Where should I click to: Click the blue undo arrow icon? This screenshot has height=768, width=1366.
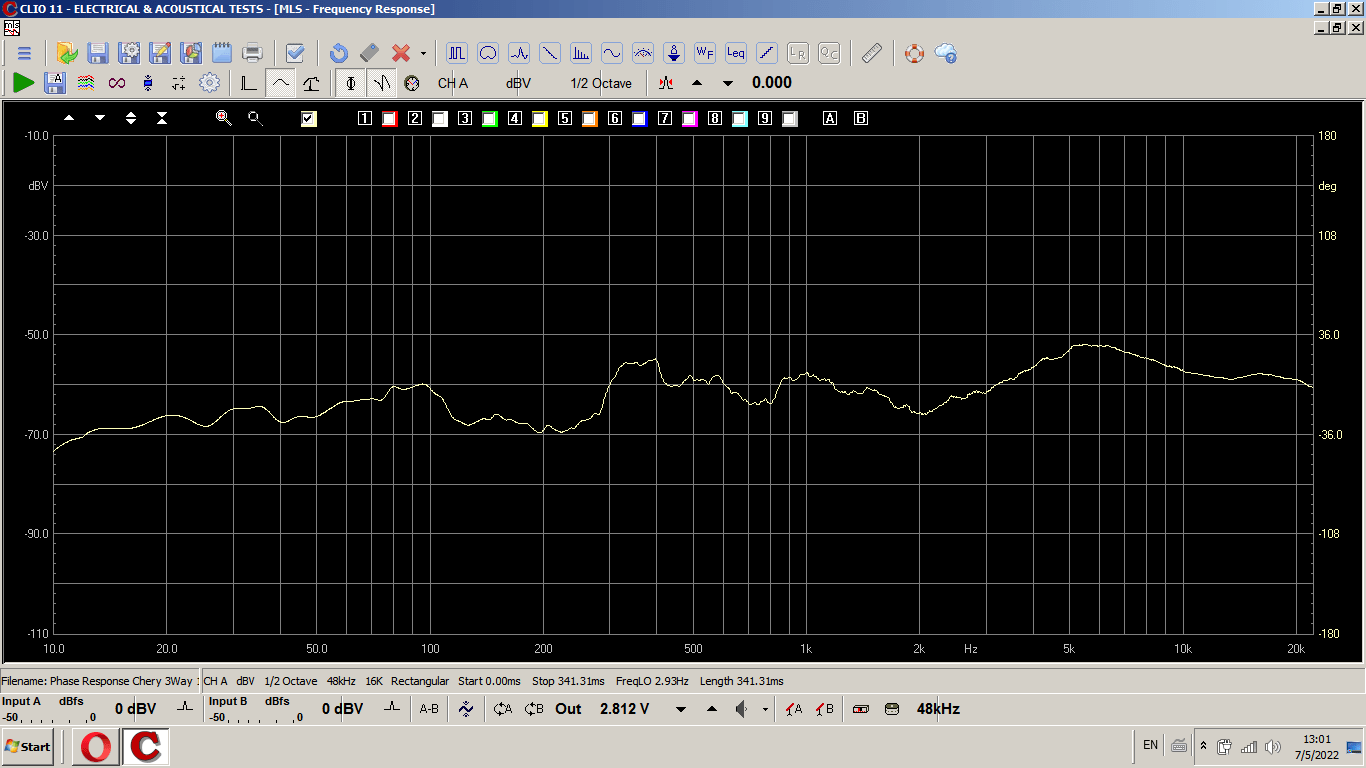click(338, 53)
